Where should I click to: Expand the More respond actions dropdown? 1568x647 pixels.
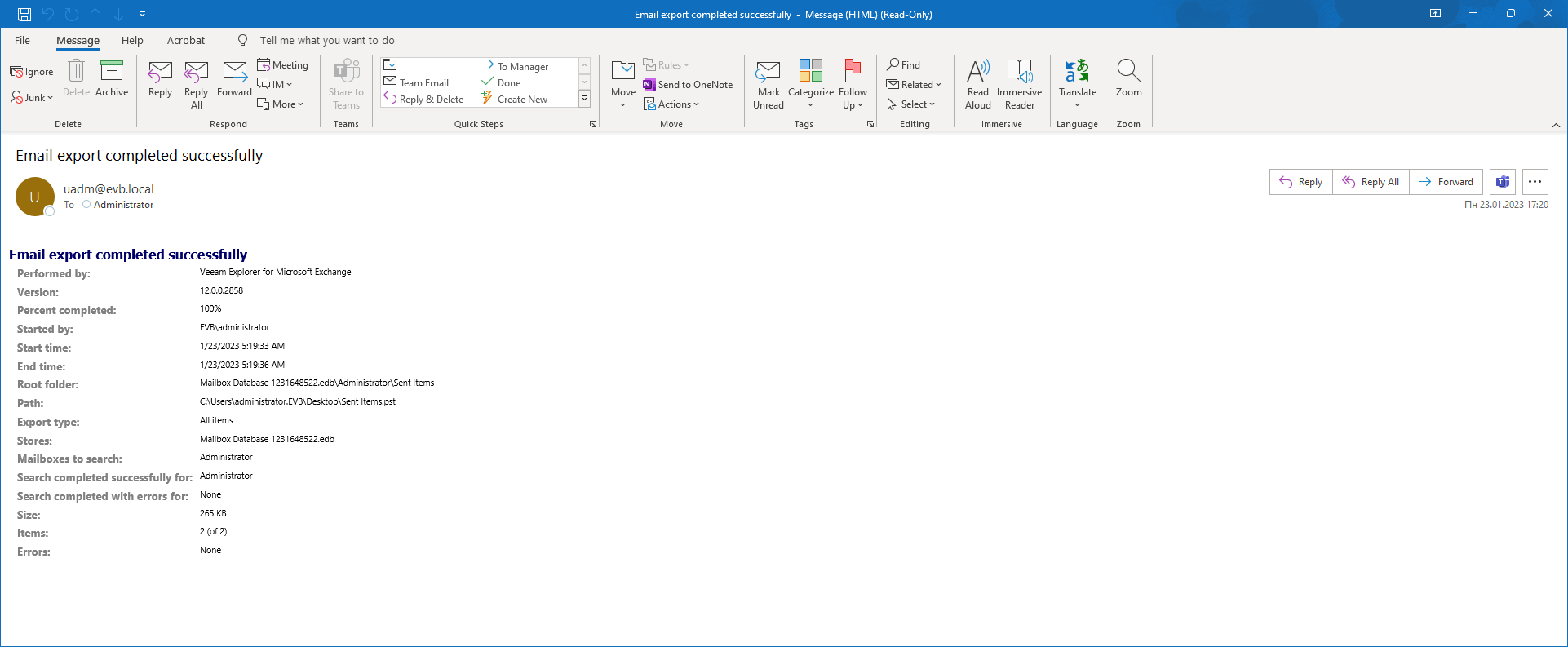(281, 104)
